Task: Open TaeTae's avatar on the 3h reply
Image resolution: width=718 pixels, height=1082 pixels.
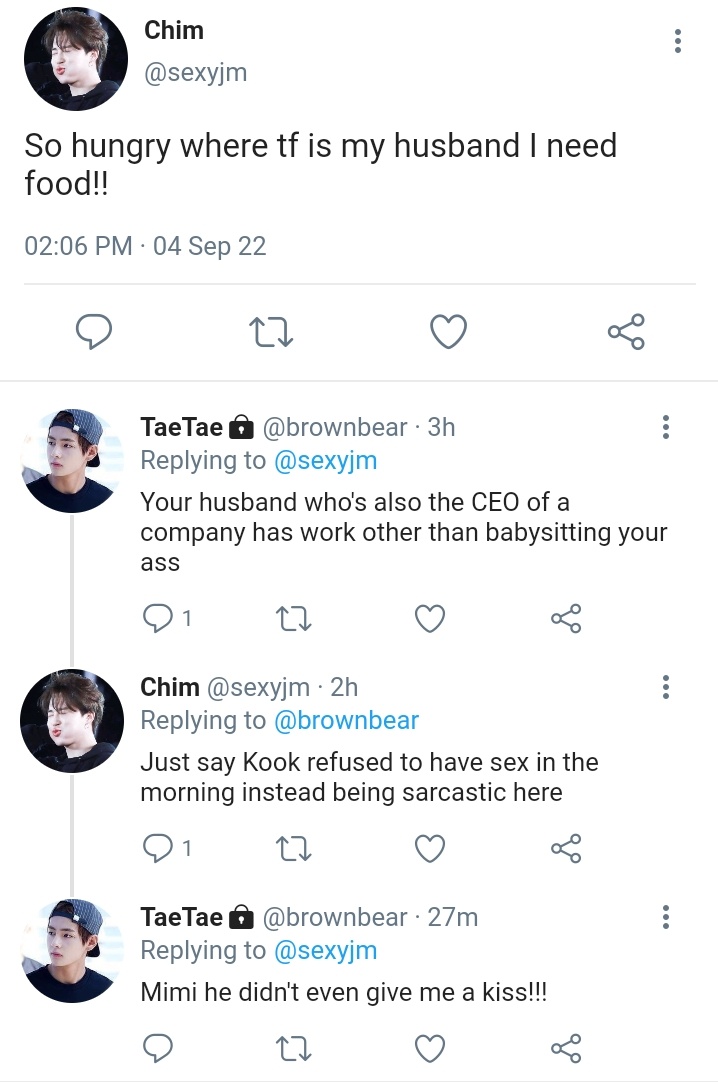Action: coord(72,460)
